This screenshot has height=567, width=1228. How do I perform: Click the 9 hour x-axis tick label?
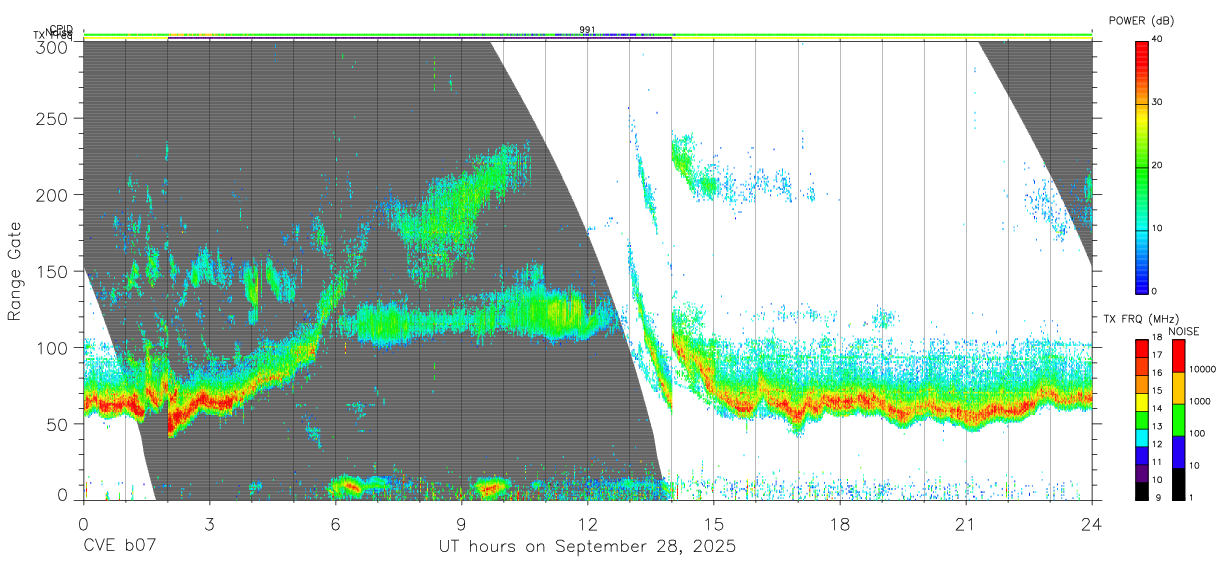(x=461, y=524)
